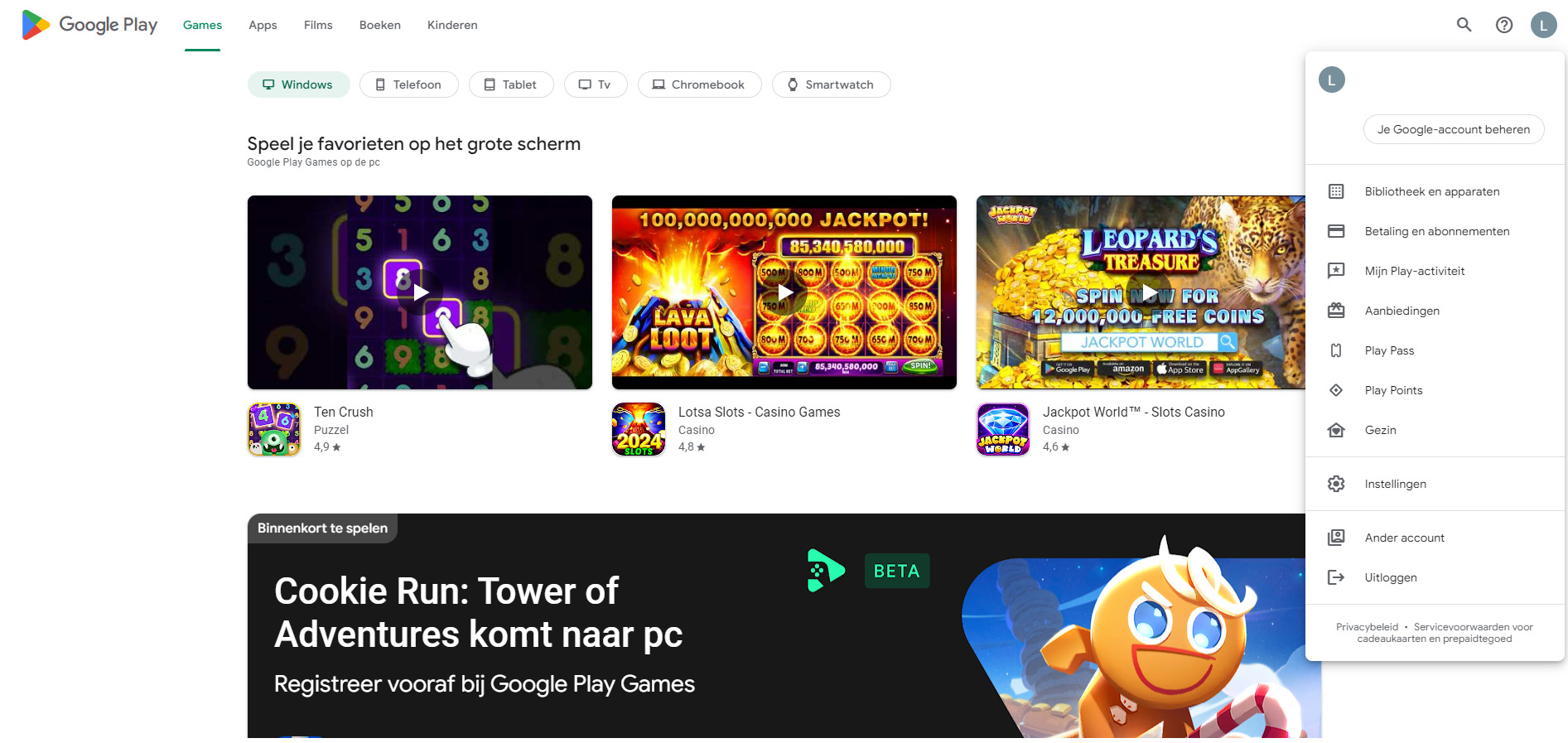The width and height of the screenshot is (1568, 743).
Task: Open Gezin menu item
Action: tap(1435, 430)
